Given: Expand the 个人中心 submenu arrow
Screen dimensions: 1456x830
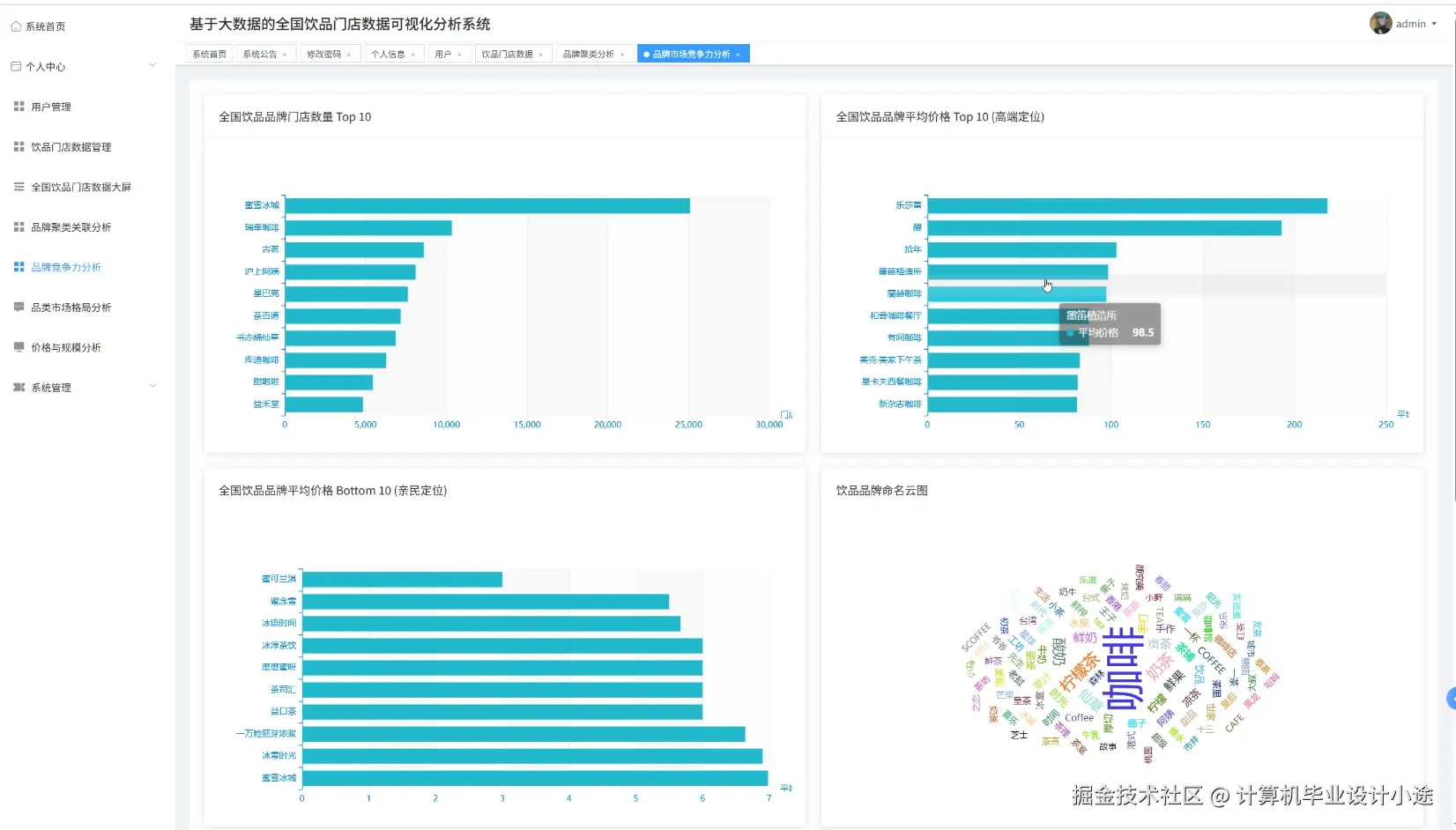Looking at the screenshot, I should [x=152, y=65].
